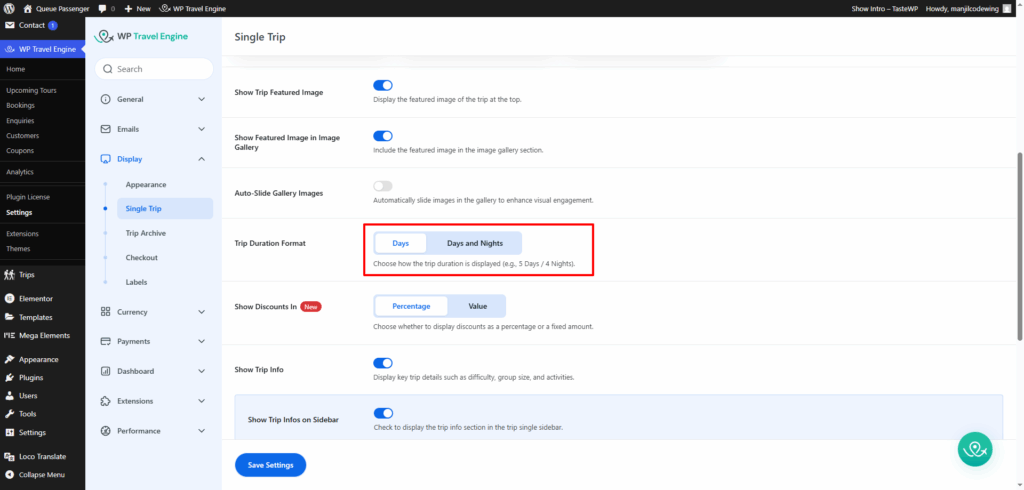Click the WordPress logo icon in admin bar
This screenshot has width=1024, height=490.
[9, 8]
